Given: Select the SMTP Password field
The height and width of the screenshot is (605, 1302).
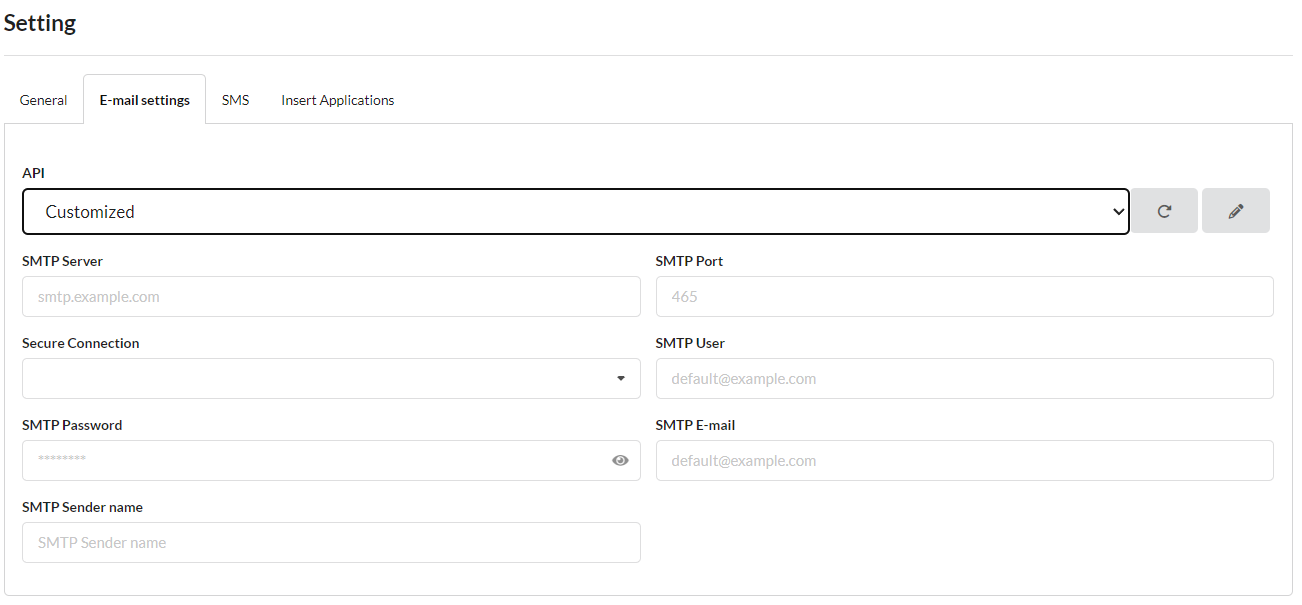Looking at the screenshot, I should click(x=300, y=460).
